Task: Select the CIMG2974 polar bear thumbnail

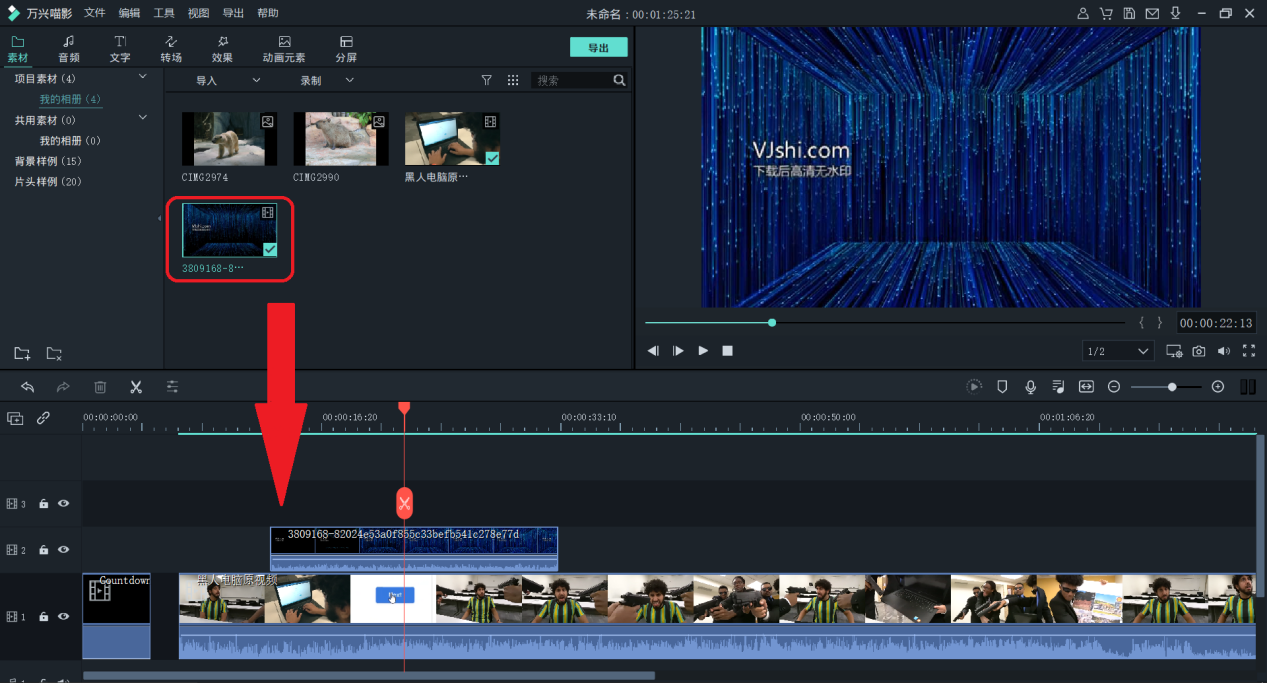Action: pyautogui.click(x=229, y=139)
